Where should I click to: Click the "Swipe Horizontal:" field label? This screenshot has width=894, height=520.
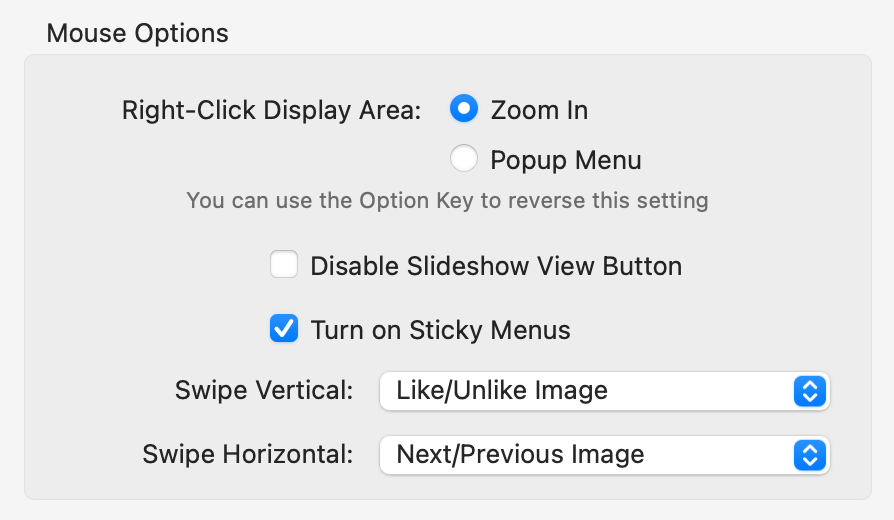(x=248, y=455)
